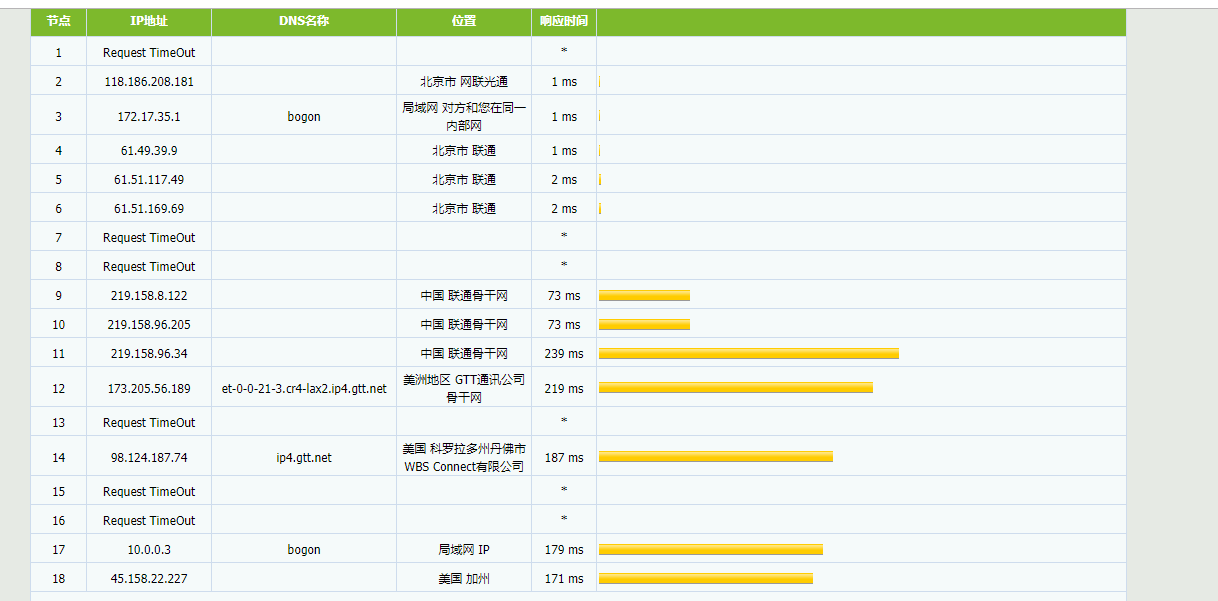Select IP address 61.49.39.9
The height and width of the screenshot is (601, 1218).
(149, 151)
